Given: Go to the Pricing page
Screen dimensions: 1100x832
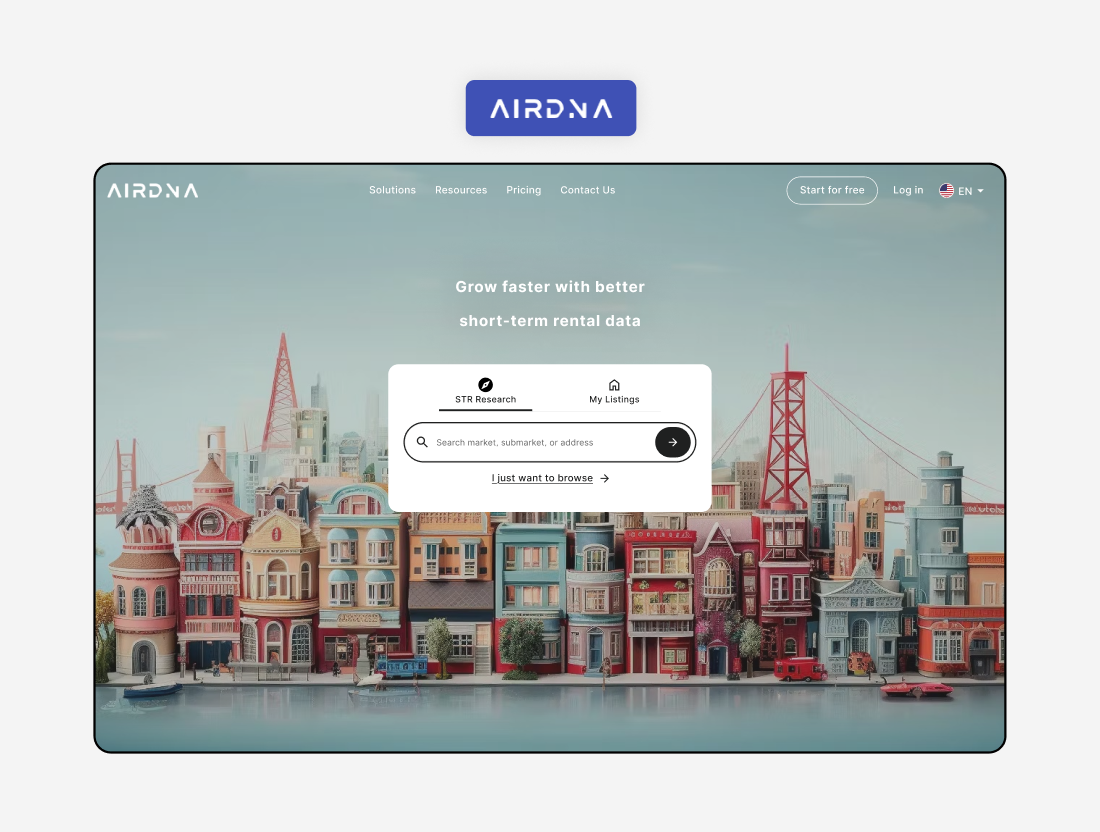Looking at the screenshot, I should [523, 190].
